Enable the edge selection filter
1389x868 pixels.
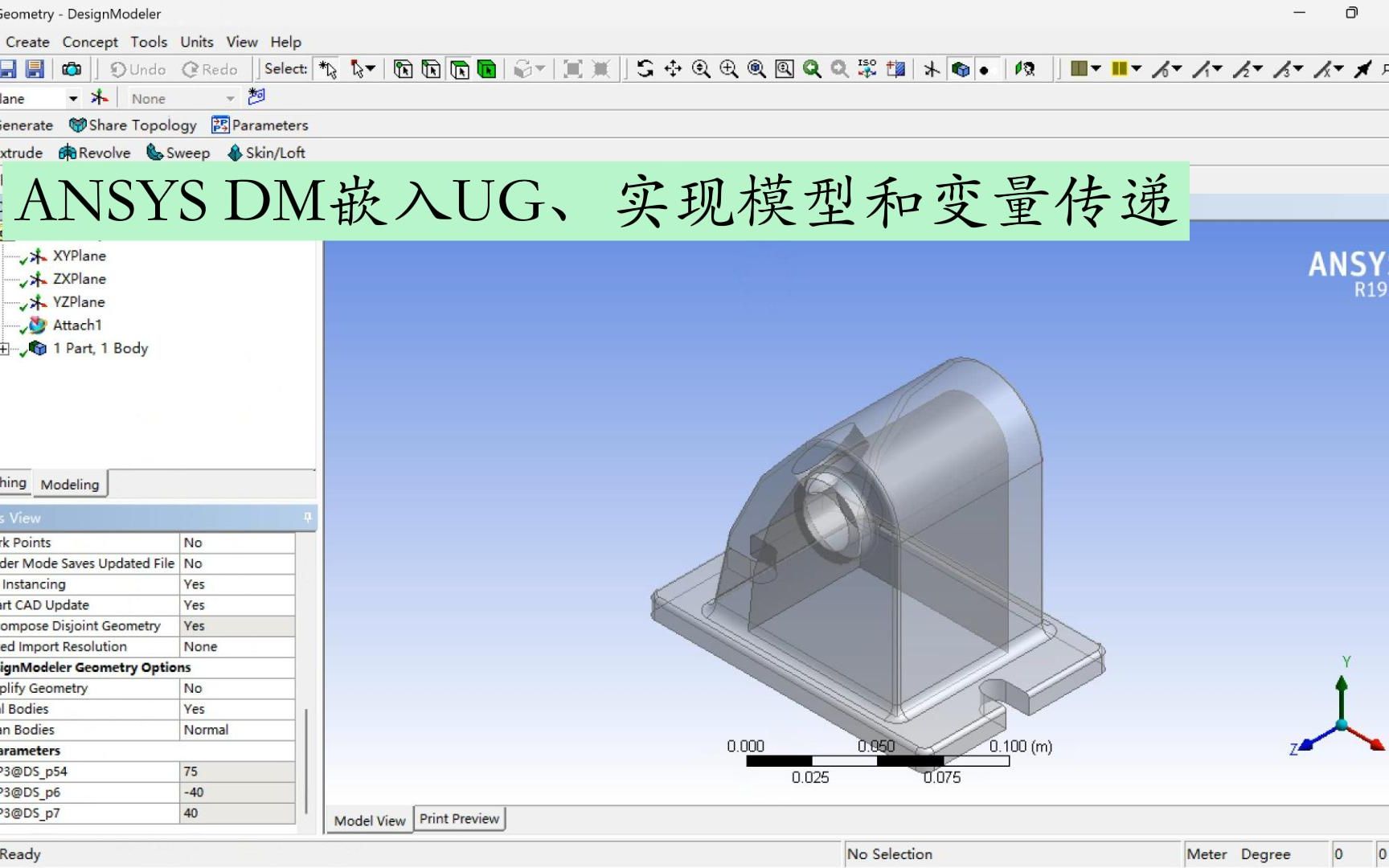(x=432, y=70)
